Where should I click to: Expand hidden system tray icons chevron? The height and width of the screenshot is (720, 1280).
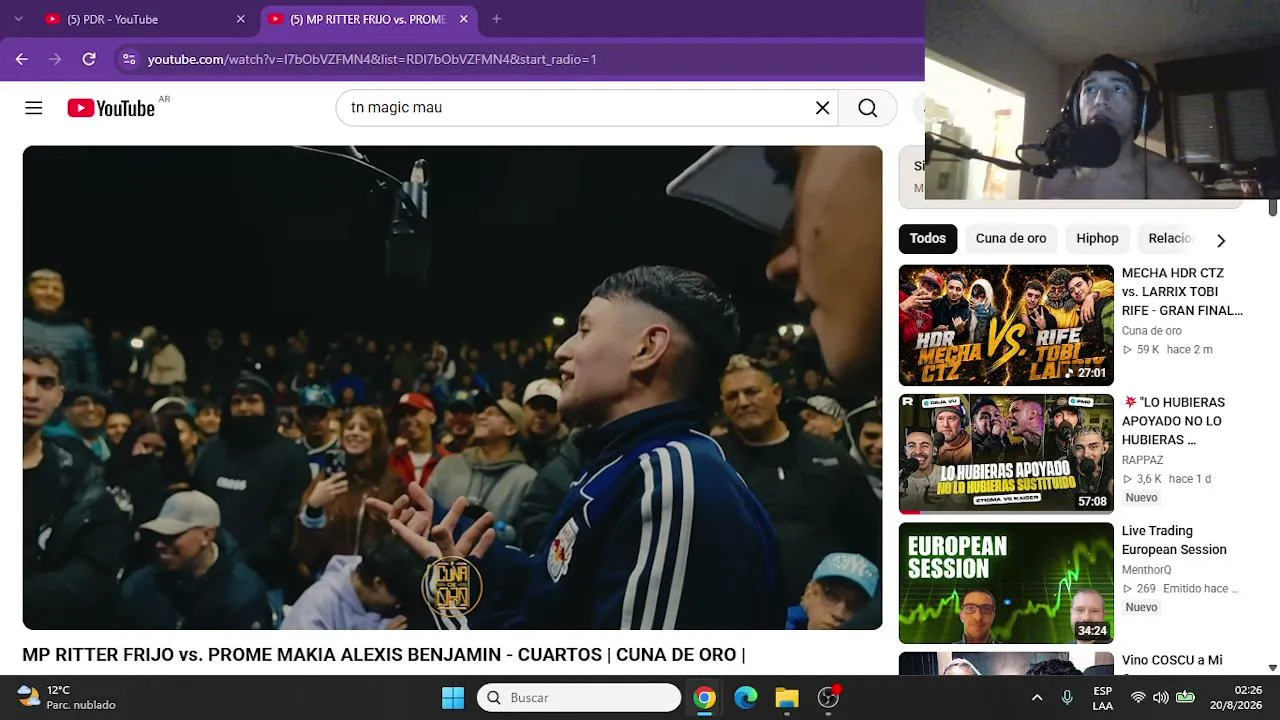1037,698
